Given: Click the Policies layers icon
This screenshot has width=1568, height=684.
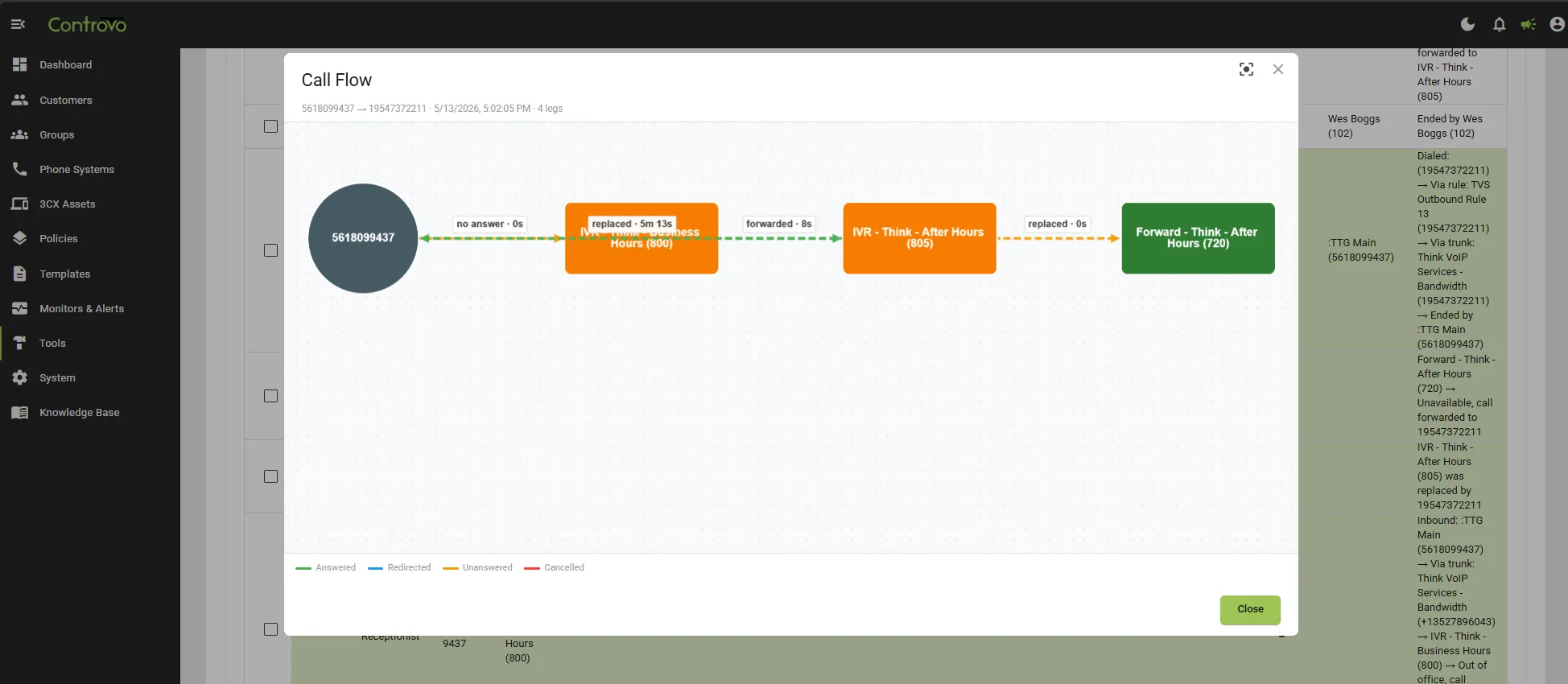Looking at the screenshot, I should (20, 238).
